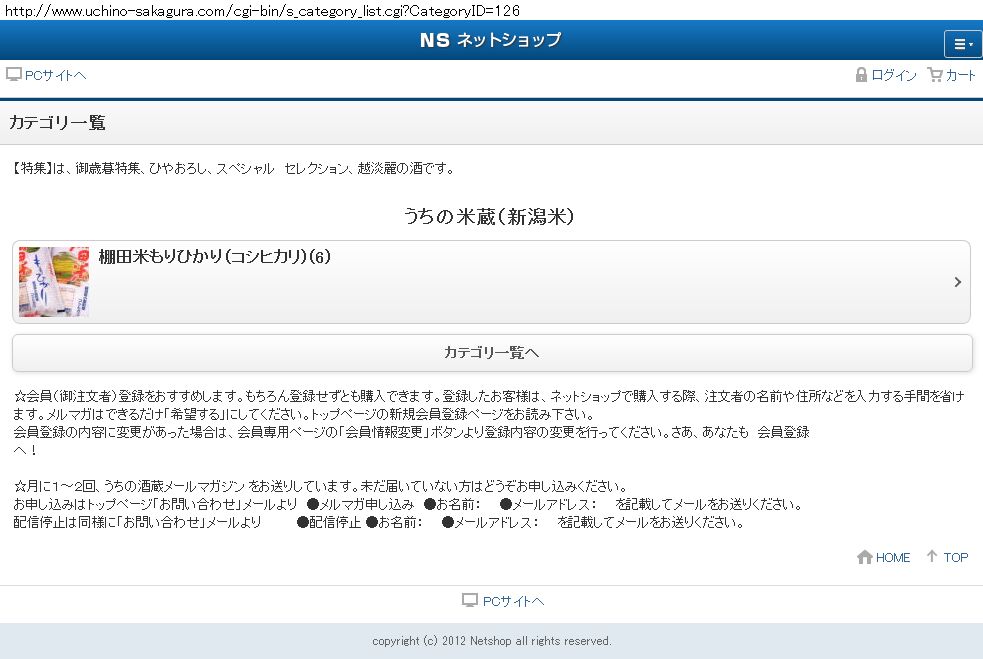Go to the HOME text link

point(893,558)
